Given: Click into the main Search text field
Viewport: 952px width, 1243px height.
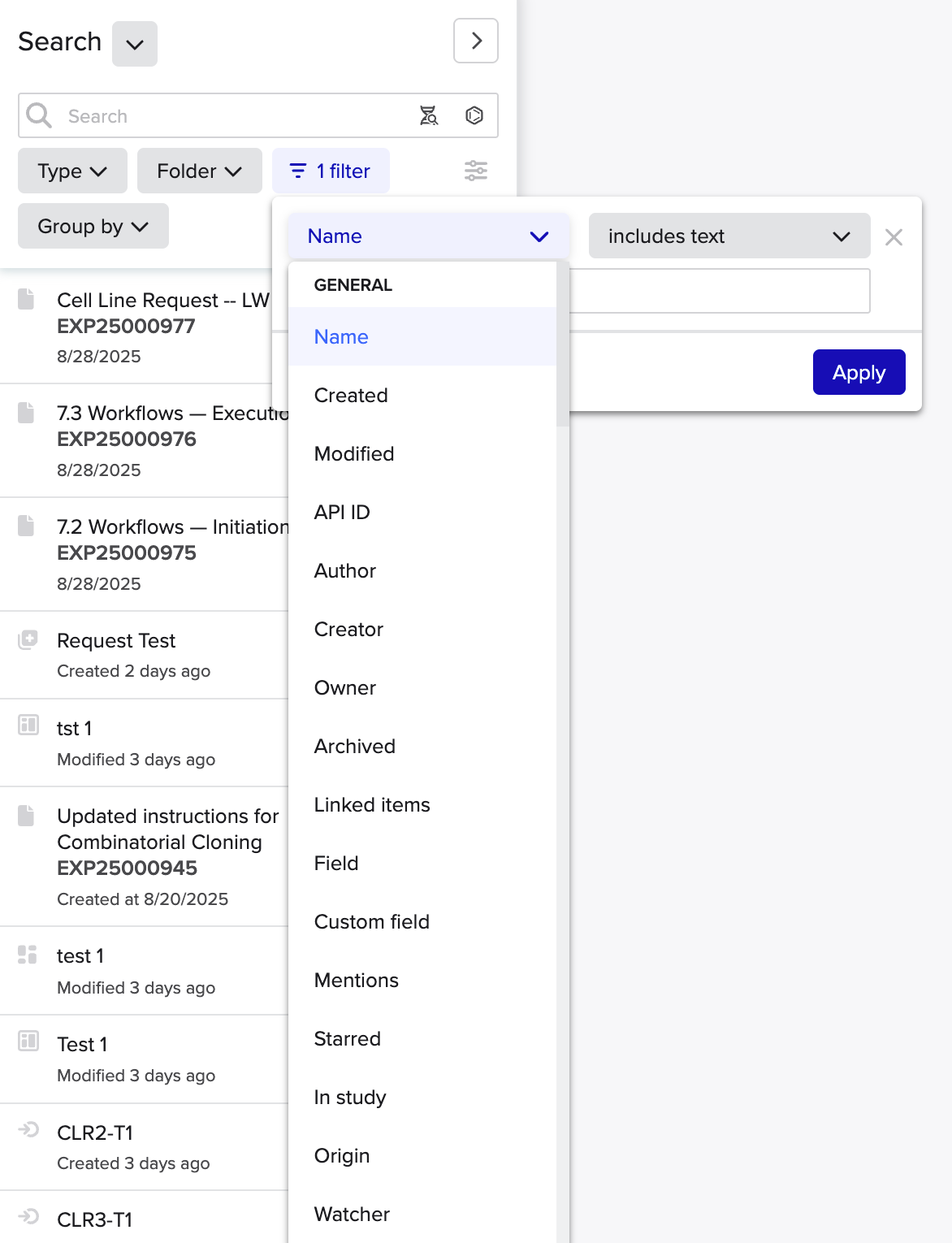Looking at the screenshot, I should [x=236, y=116].
